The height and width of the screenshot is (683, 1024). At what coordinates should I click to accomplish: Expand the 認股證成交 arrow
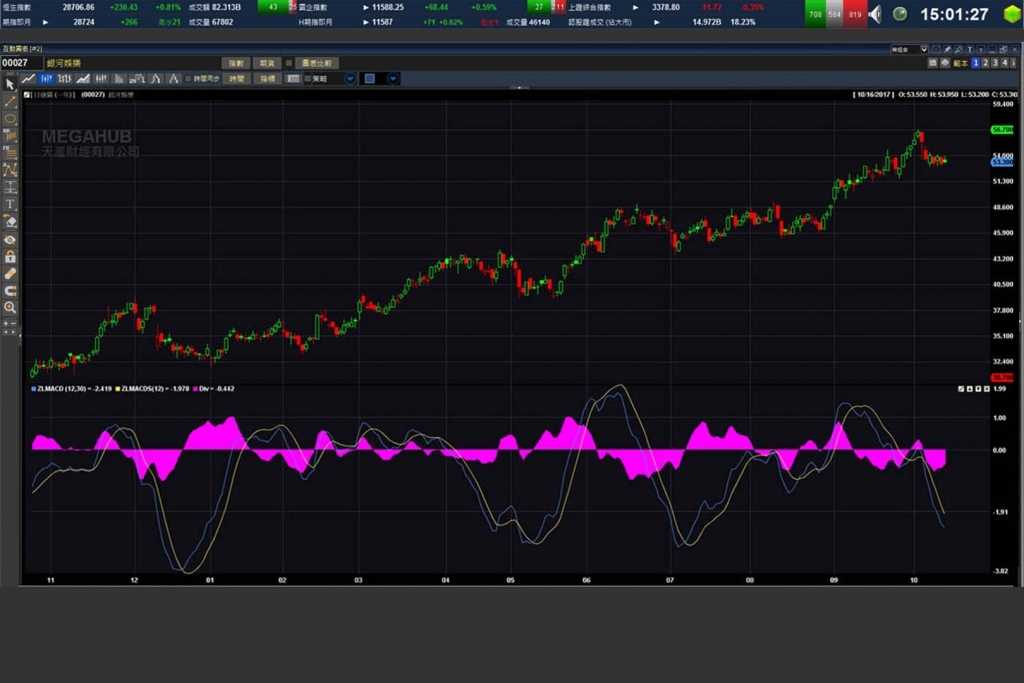[656, 22]
